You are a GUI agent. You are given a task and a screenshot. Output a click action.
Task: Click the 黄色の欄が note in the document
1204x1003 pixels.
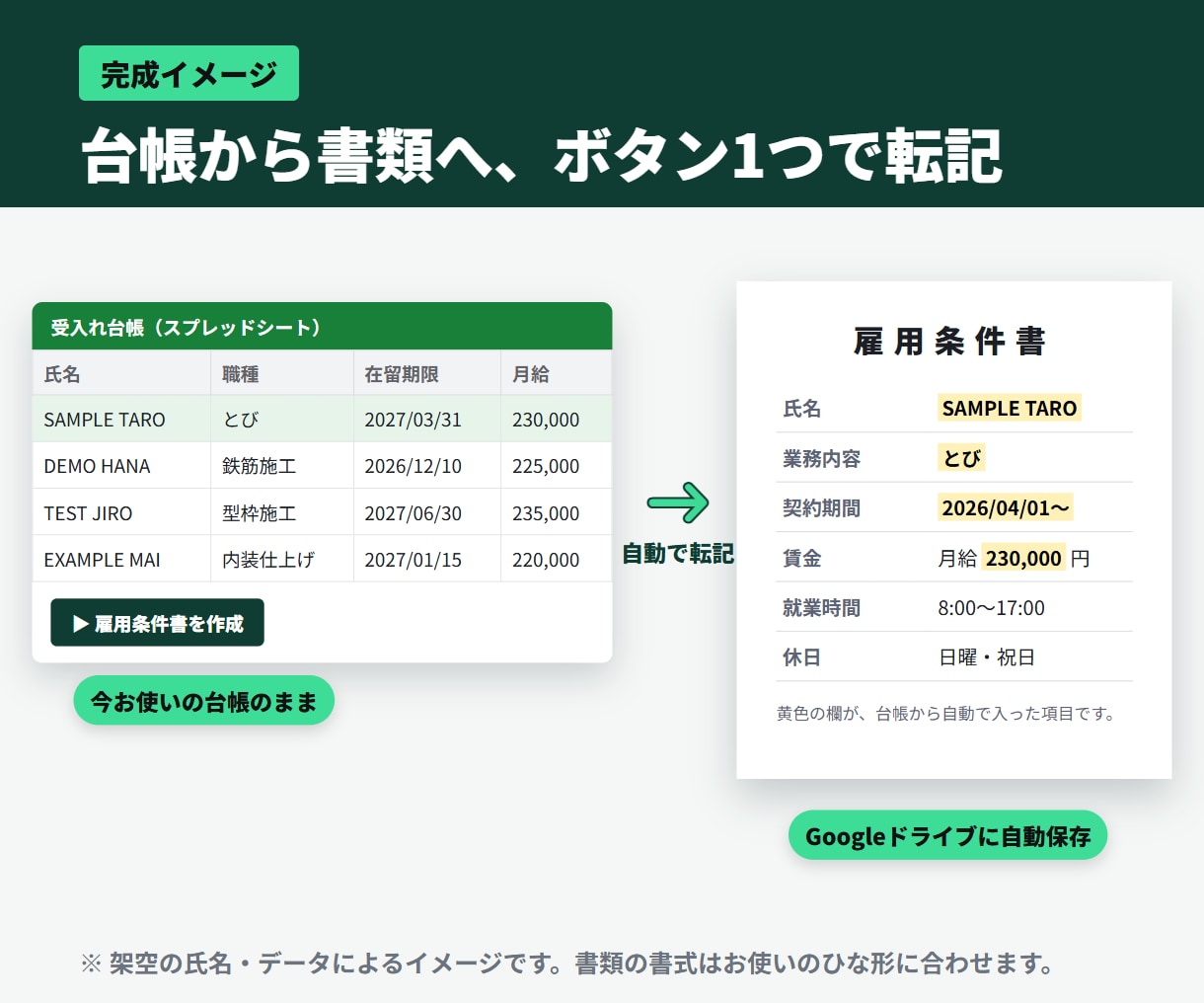click(947, 713)
